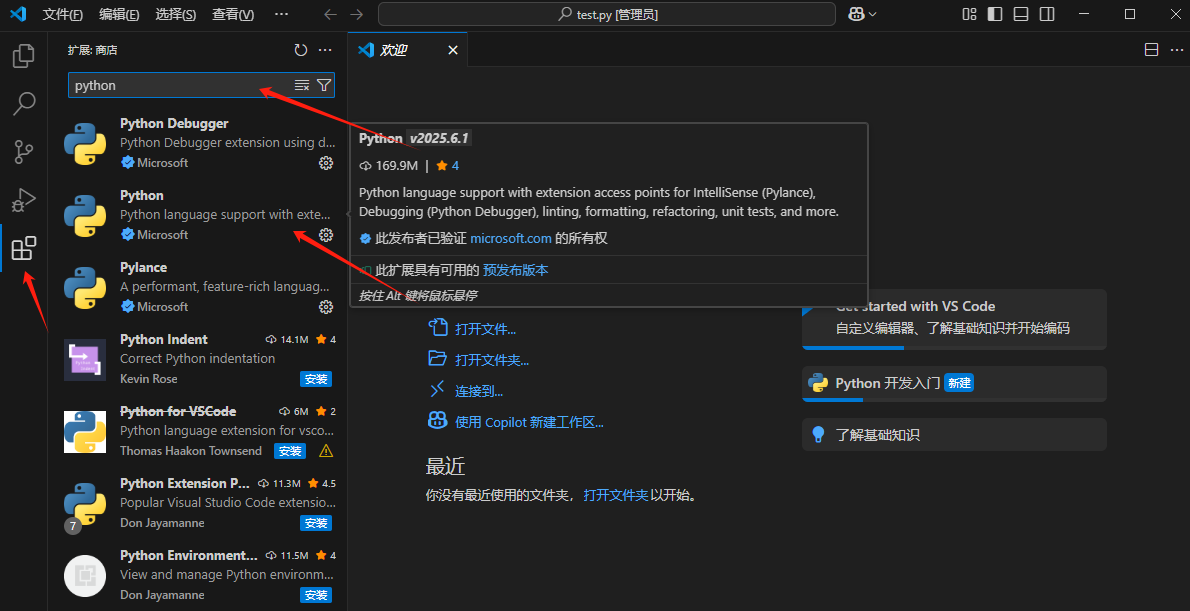The height and width of the screenshot is (611, 1190).
Task: Click 打开文件... link
Action: click(486, 329)
